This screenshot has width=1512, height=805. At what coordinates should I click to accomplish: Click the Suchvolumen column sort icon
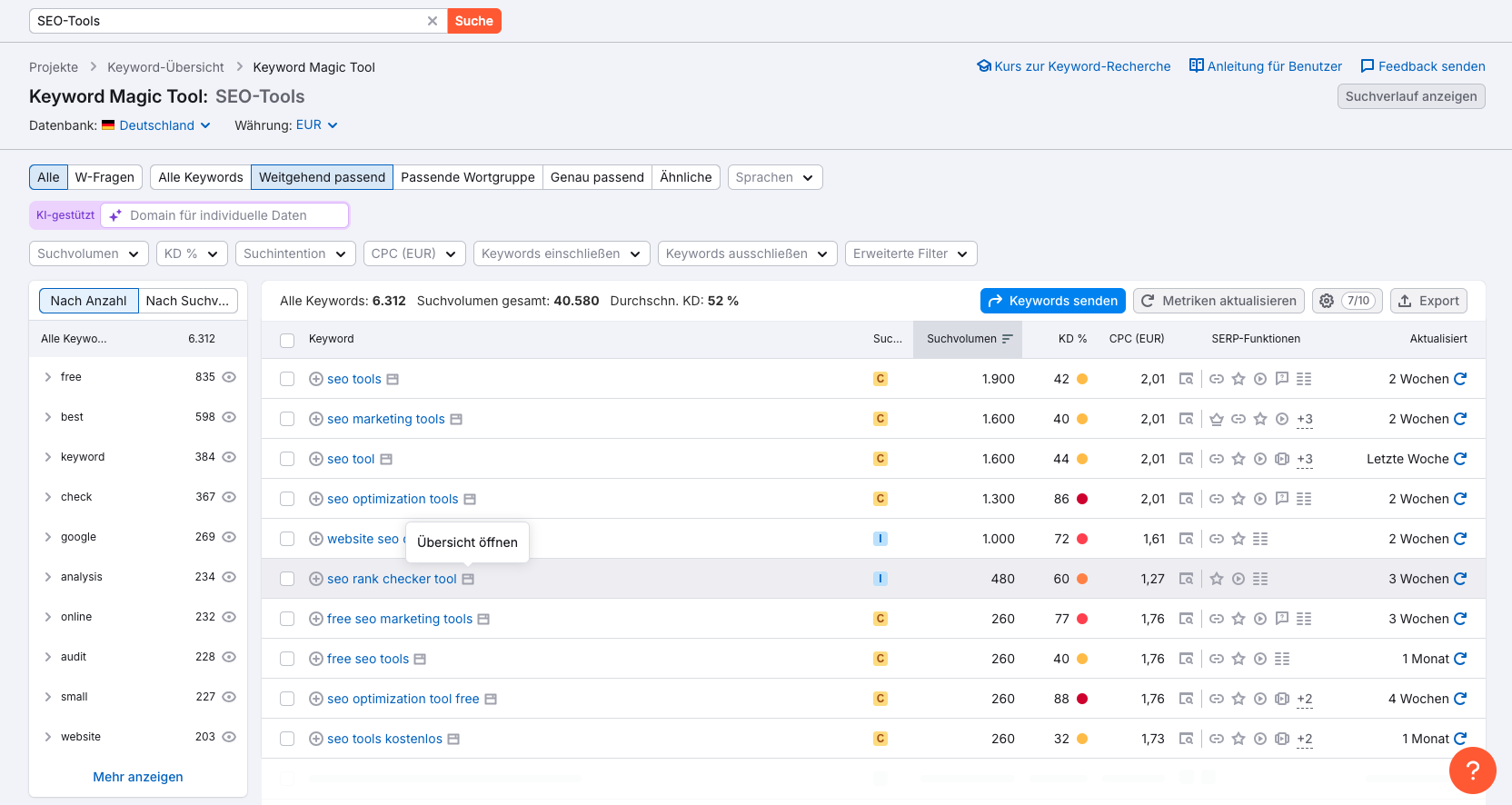pyautogui.click(x=1007, y=339)
